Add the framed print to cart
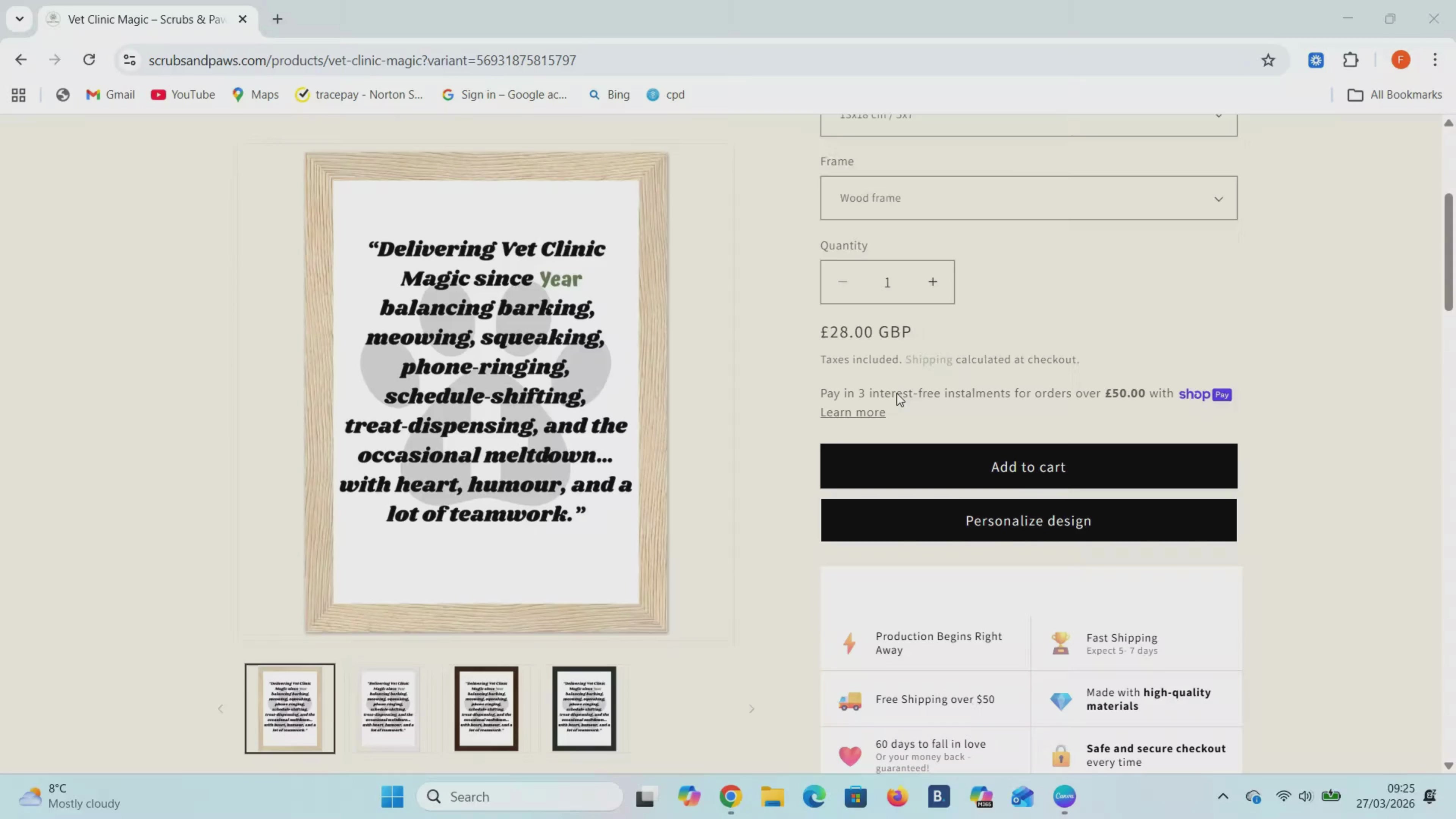This screenshot has height=819, width=1456. (1029, 466)
